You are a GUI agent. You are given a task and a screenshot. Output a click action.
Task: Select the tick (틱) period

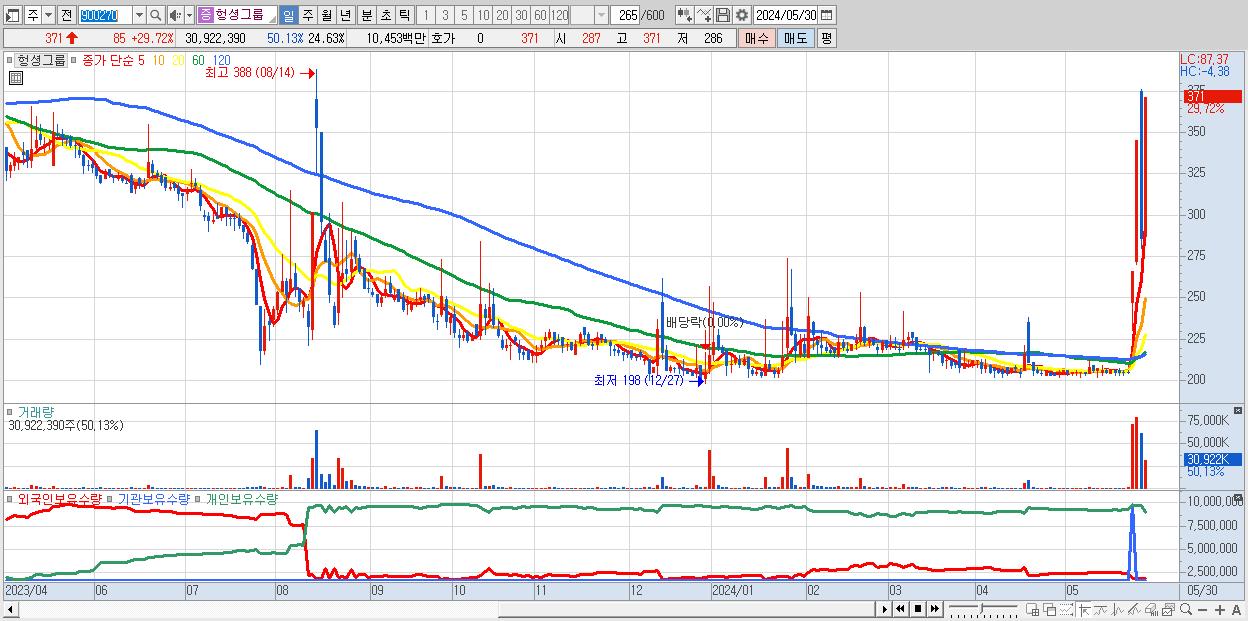(x=405, y=15)
